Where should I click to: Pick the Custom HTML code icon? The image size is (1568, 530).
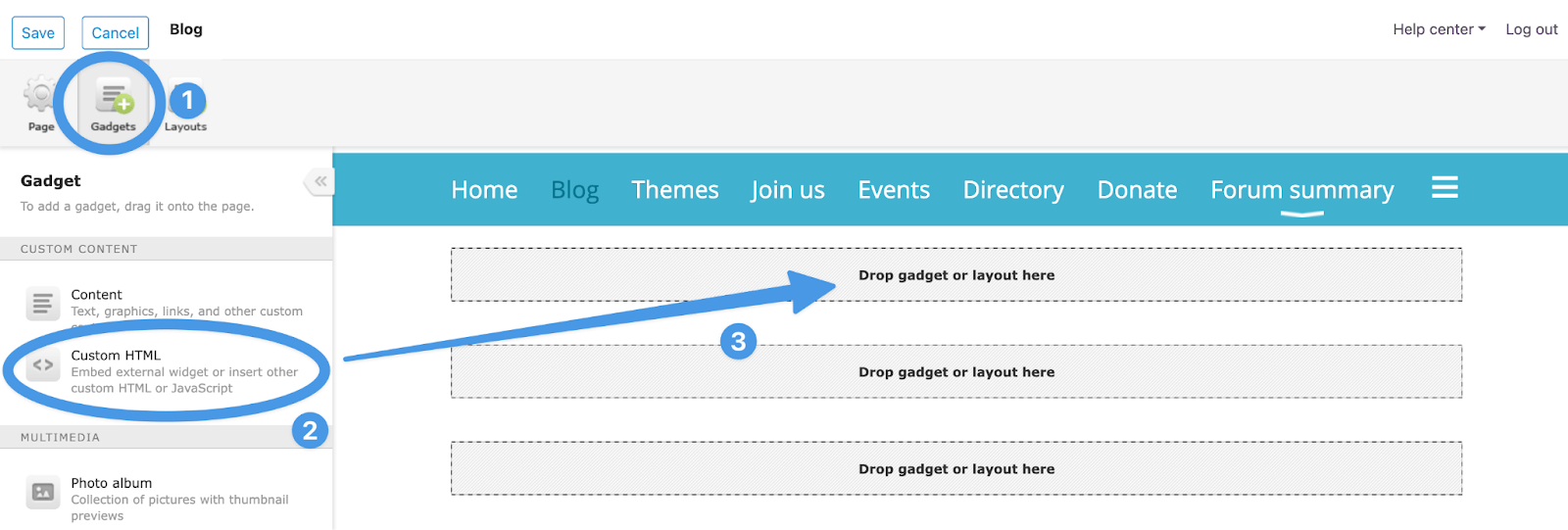click(43, 365)
